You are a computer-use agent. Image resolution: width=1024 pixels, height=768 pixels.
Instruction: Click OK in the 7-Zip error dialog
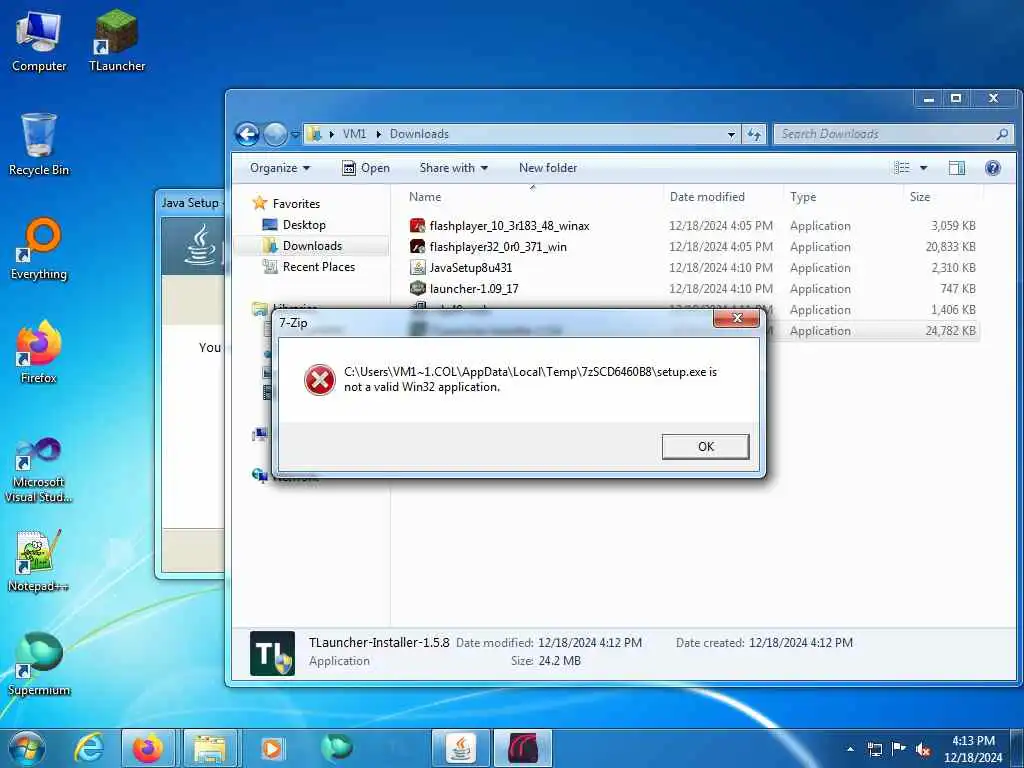pos(705,447)
